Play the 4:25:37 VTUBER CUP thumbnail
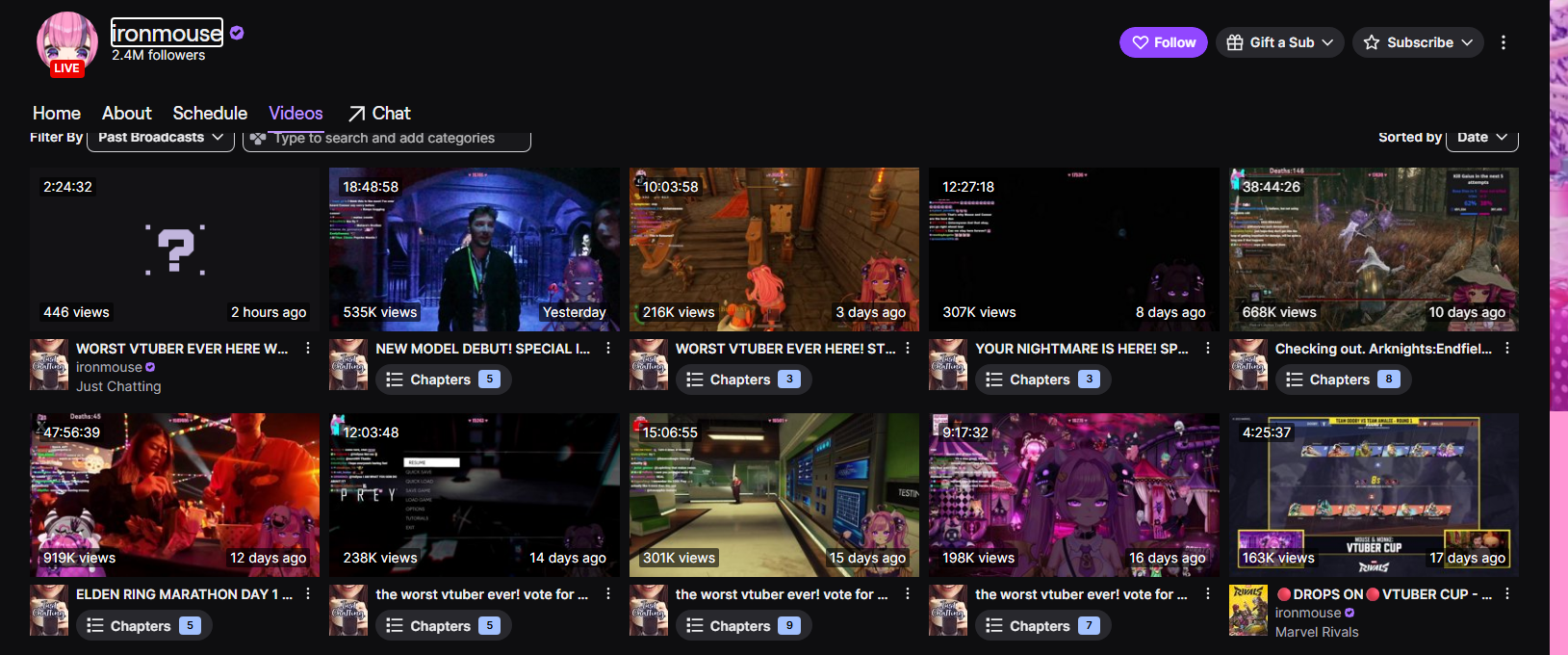Screen dimensions: 1568x655 (x=1374, y=495)
